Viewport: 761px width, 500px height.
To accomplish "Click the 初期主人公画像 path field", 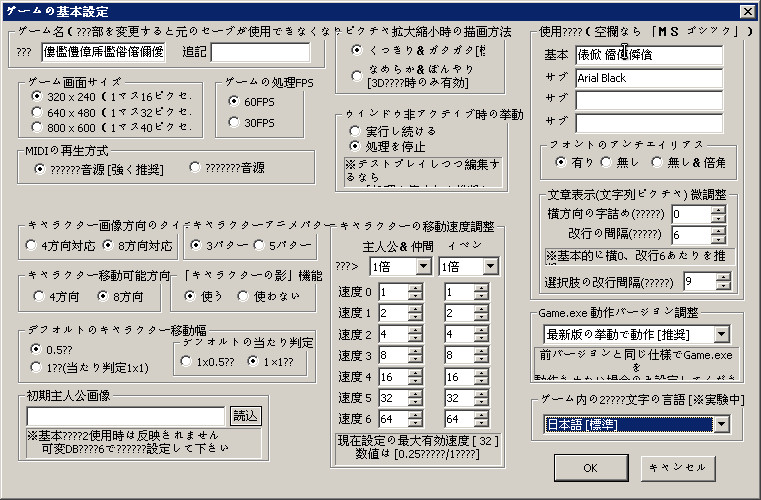I will 126,416.
